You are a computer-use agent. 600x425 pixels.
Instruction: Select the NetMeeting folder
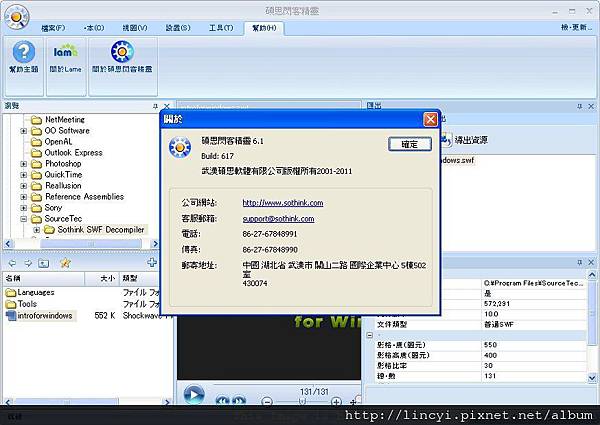(65, 120)
